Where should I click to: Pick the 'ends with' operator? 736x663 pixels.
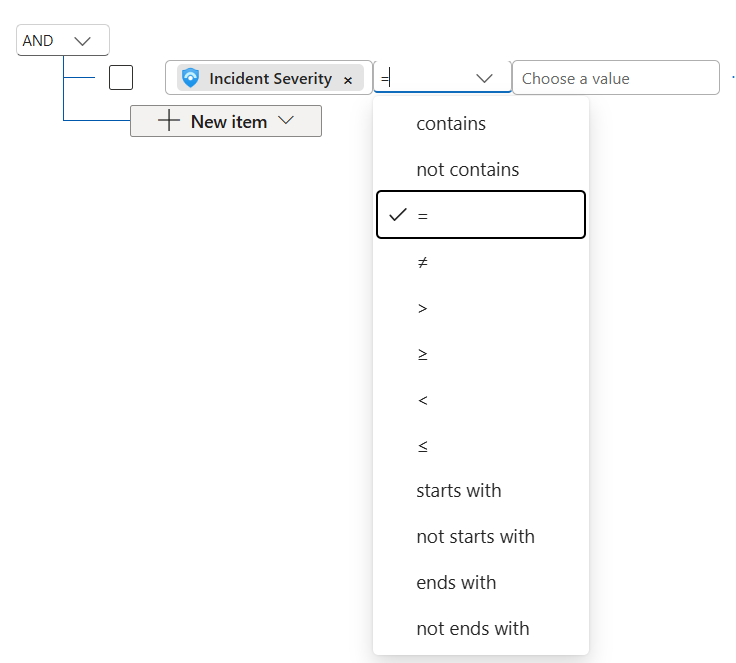(x=456, y=583)
